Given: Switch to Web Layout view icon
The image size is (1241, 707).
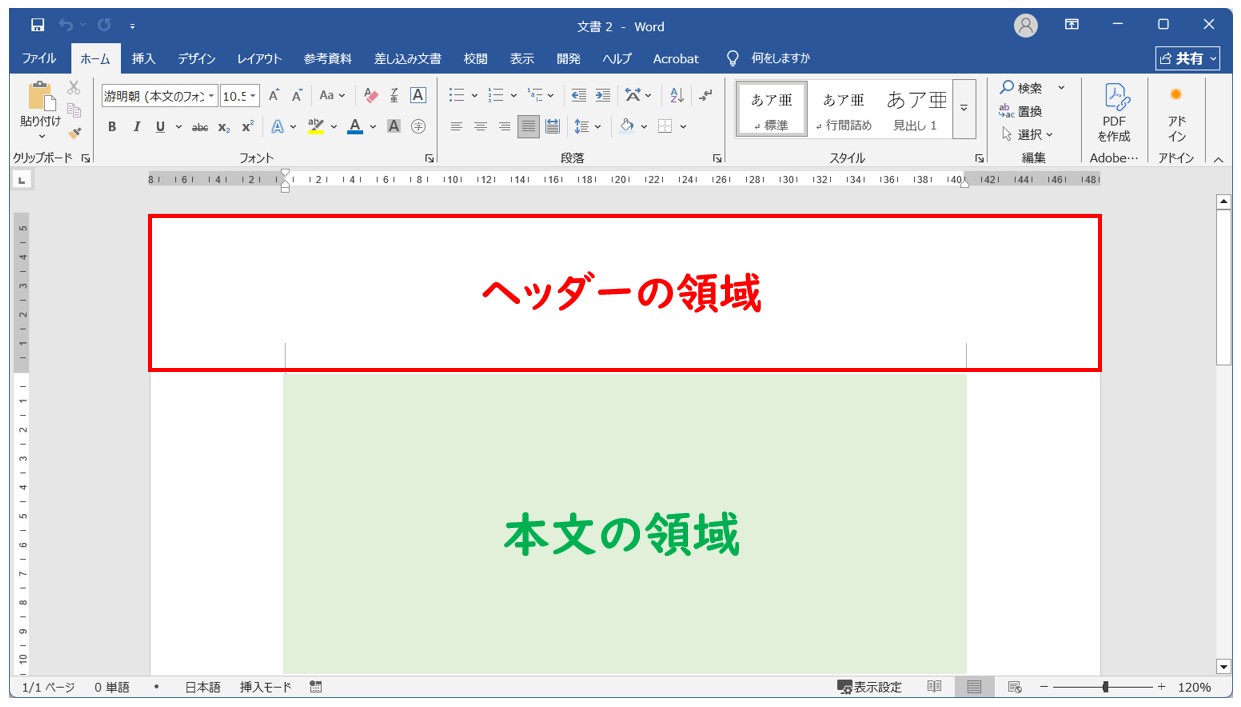Looking at the screenshot, I should tap(1014, 687).
